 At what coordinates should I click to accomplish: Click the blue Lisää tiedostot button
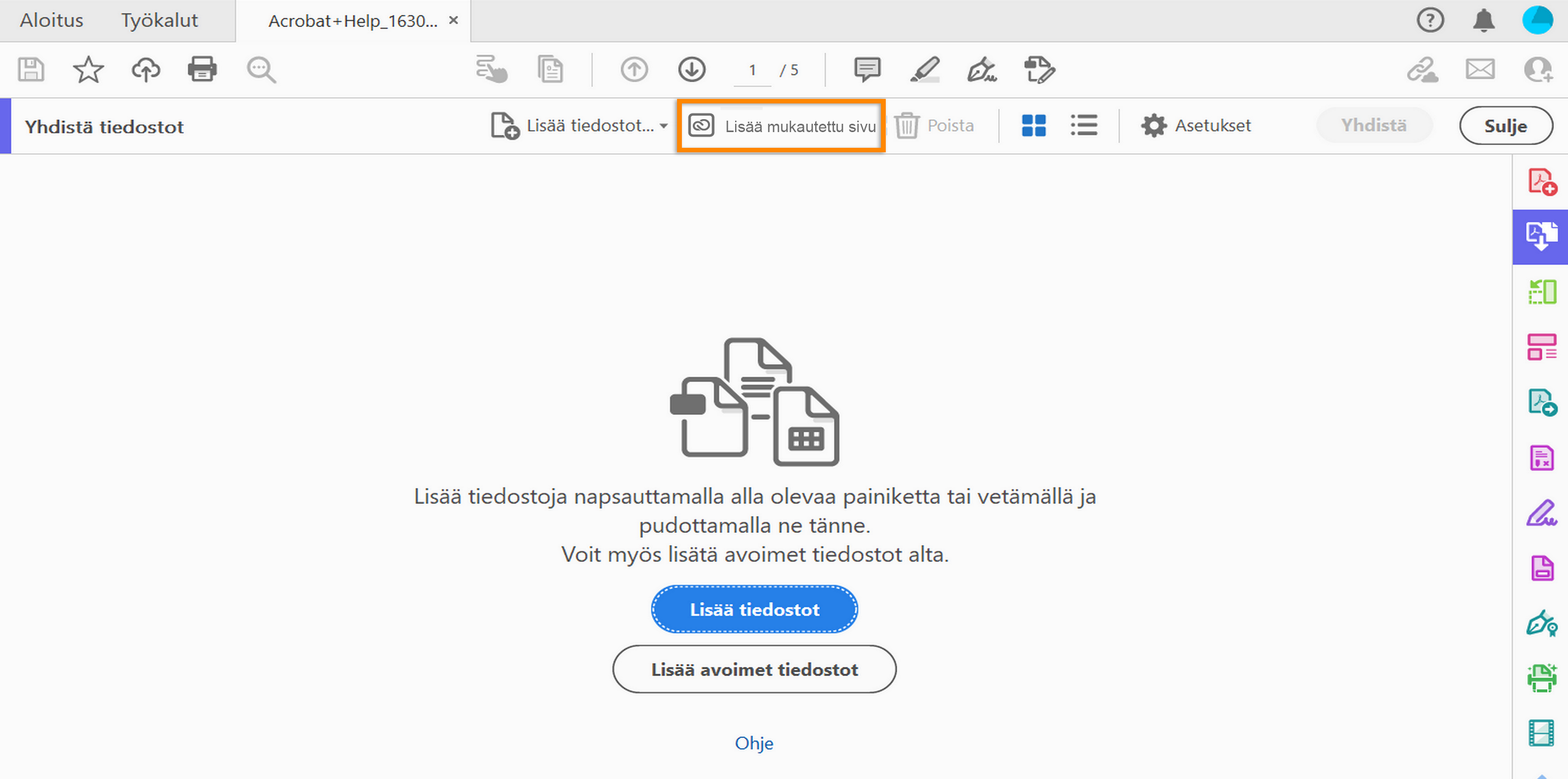click(754, 609)
